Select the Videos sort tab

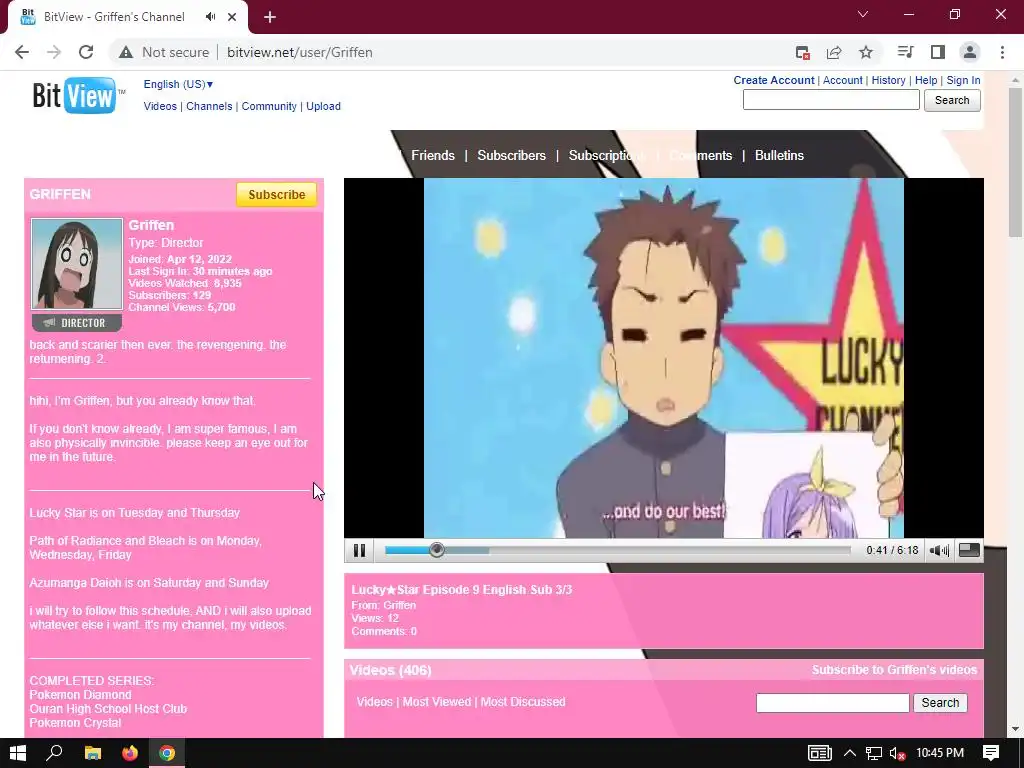(374, 701)
